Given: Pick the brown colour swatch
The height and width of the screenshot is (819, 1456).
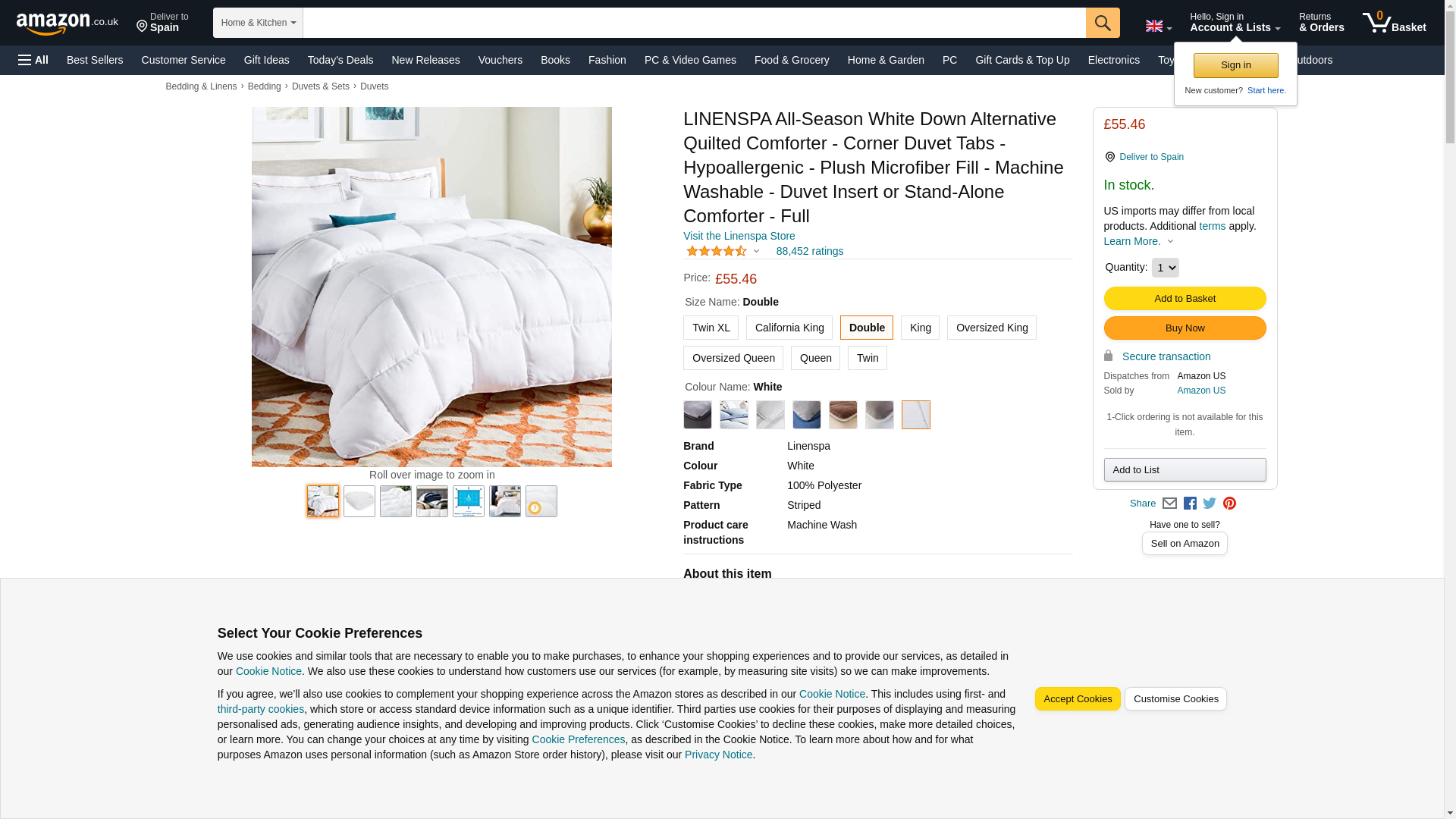Looking at the screenshot, I should click(843, 415).
